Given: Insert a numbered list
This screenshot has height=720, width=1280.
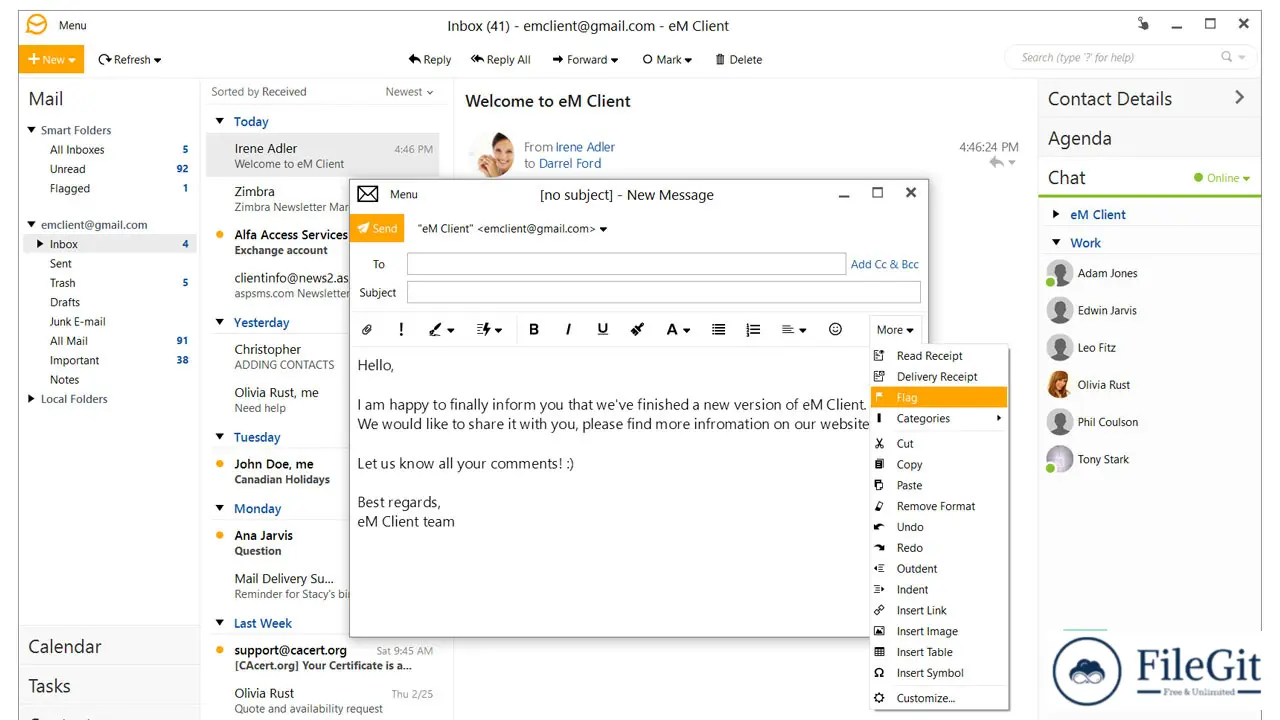Looking at the screenshot, I should (753, 329).
